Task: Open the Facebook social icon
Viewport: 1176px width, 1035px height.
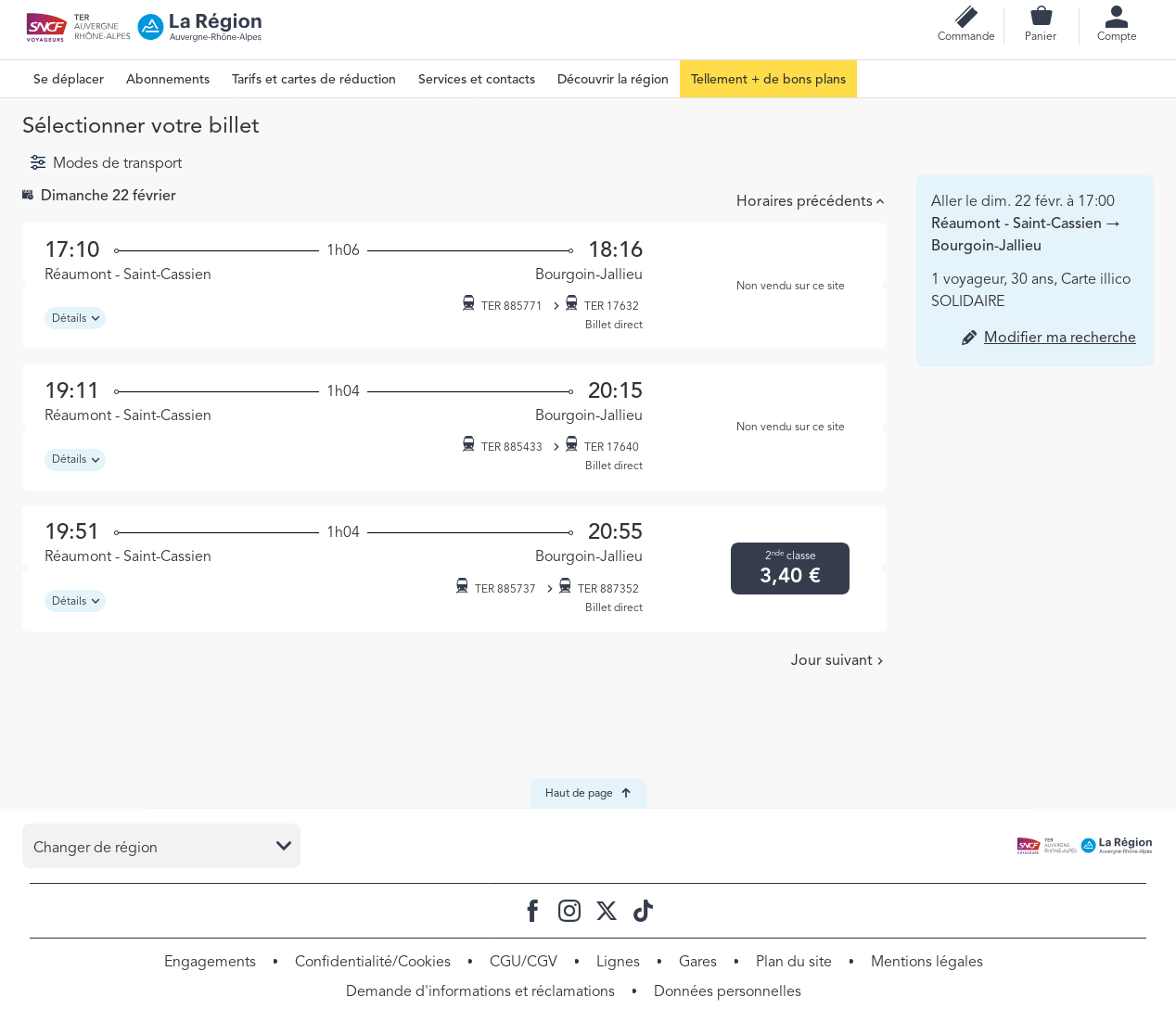Action: [x=532, y=911]
